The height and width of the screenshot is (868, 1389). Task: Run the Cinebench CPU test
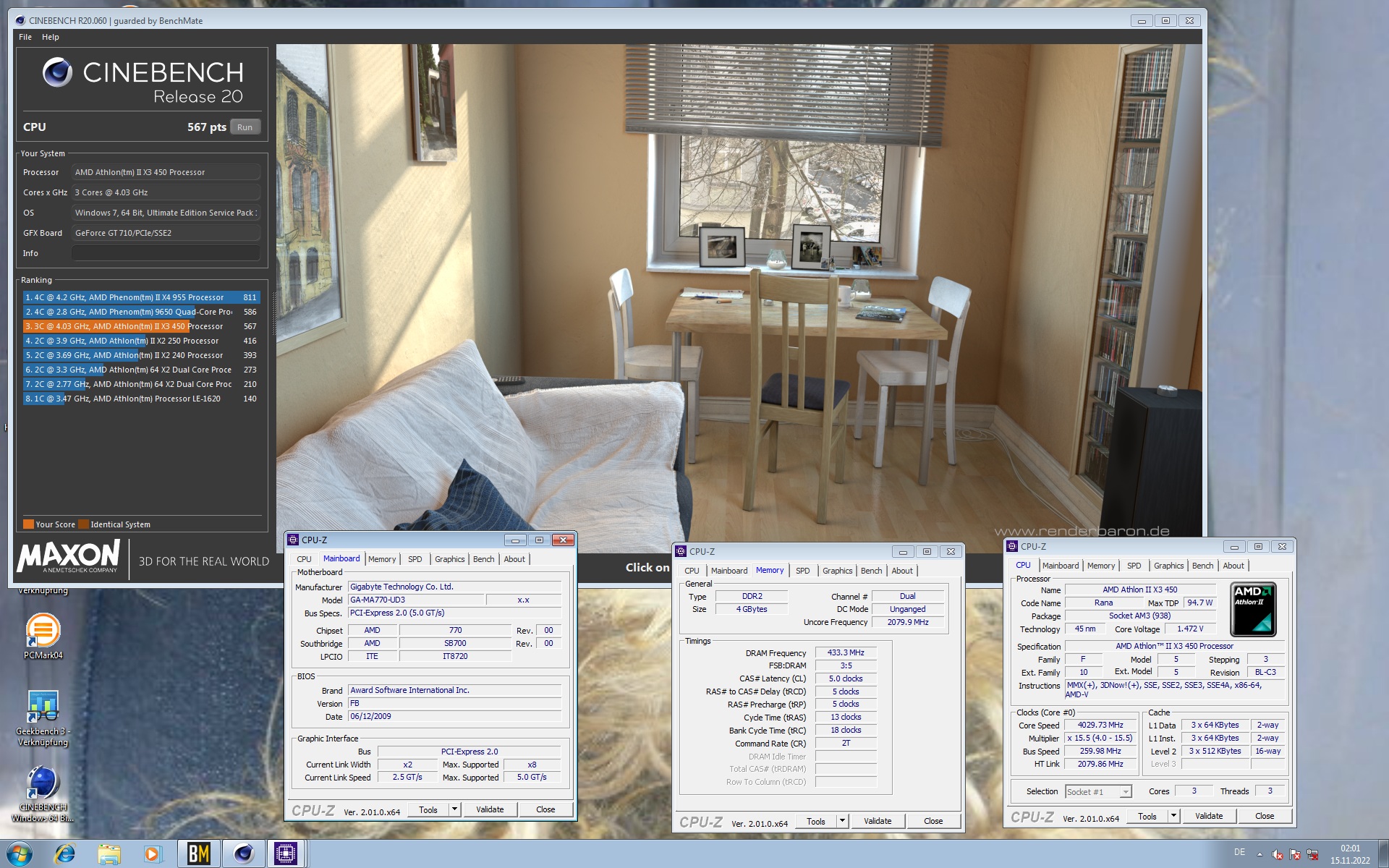click(245, 127)
